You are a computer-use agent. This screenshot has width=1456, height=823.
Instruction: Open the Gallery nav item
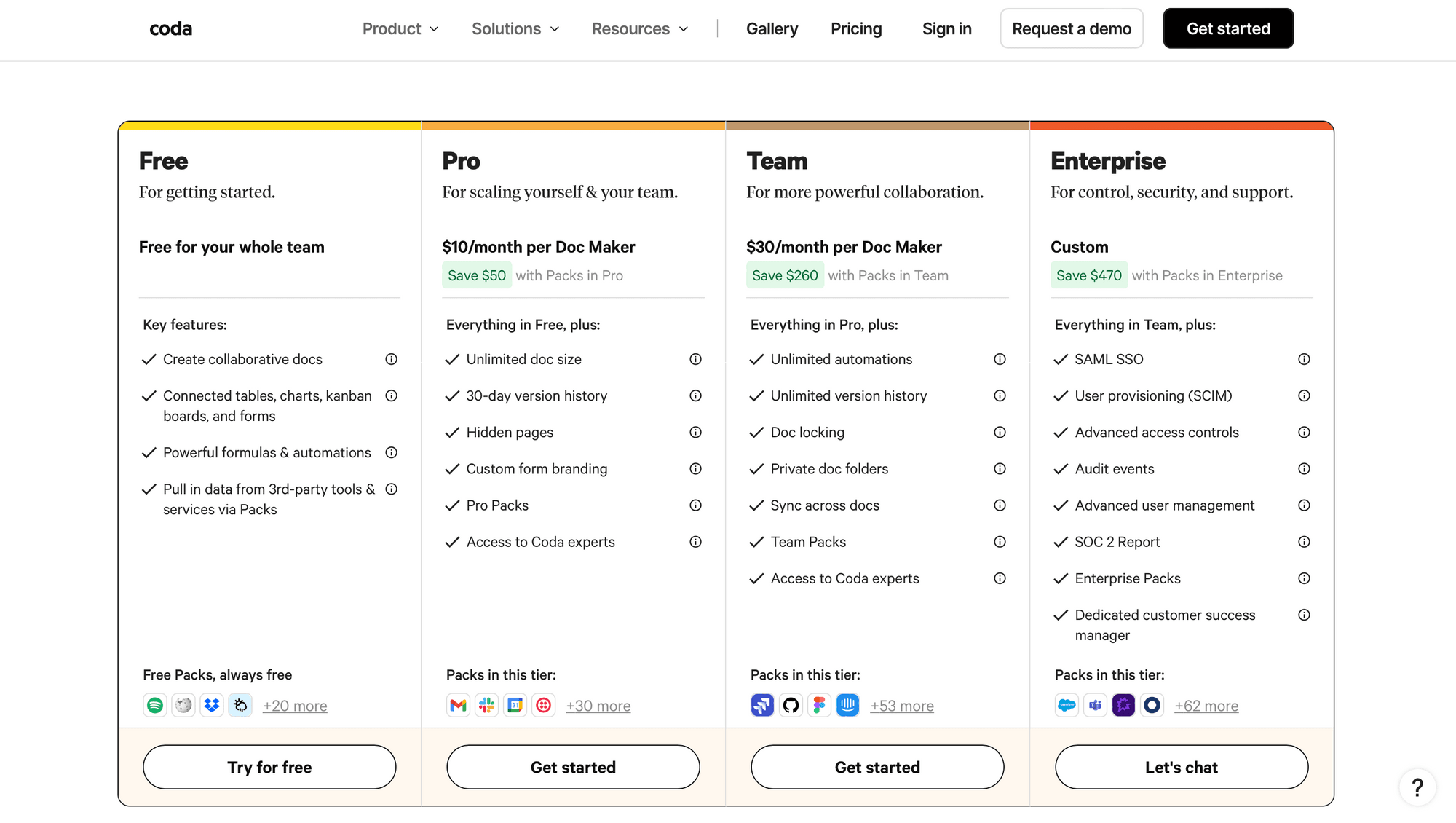tap(772, 28)
